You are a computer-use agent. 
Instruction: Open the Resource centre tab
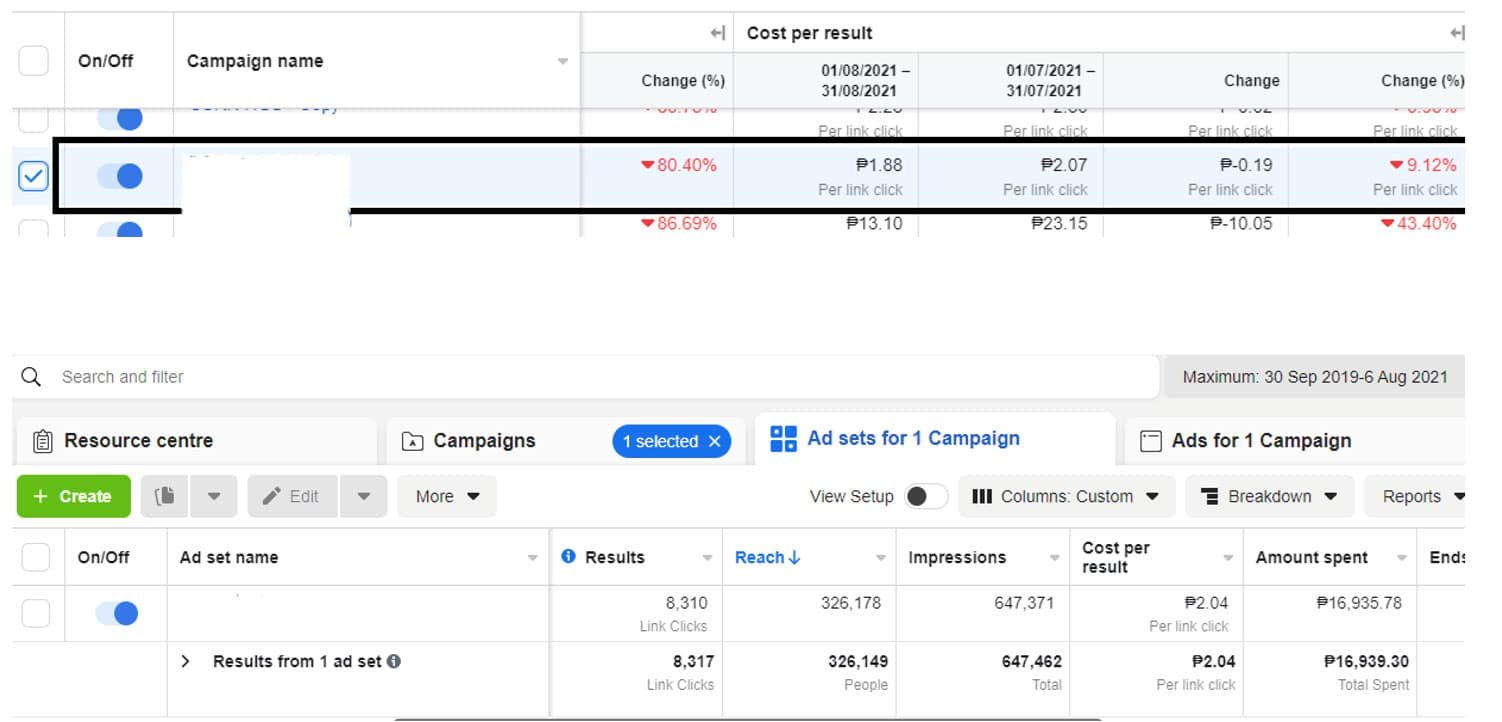tap(138, 441)
